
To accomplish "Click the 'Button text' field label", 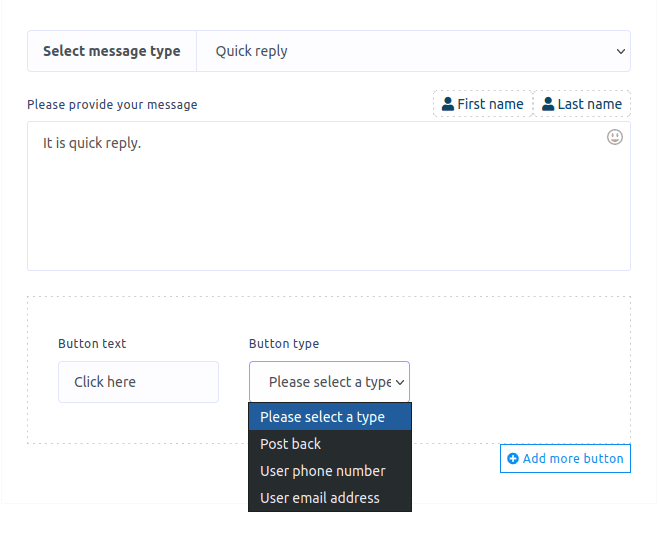I will [92, 344].
